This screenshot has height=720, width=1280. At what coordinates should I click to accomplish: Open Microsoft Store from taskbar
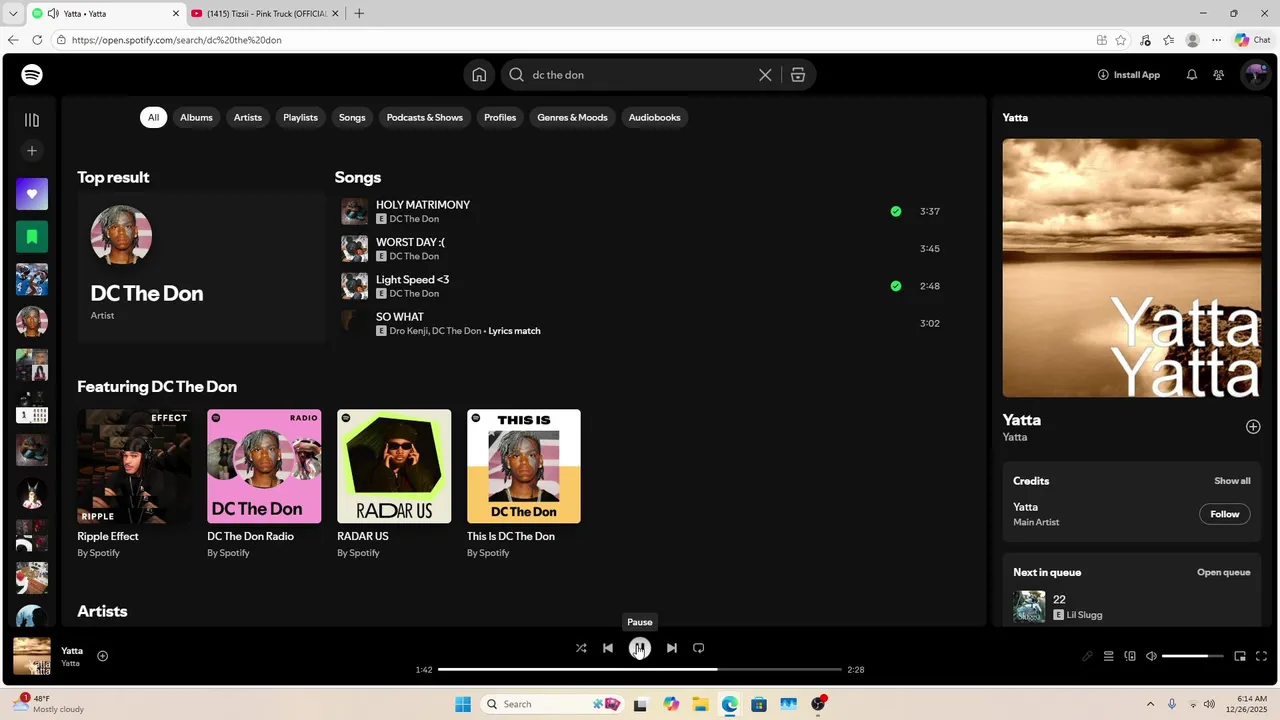click(759, 704)
